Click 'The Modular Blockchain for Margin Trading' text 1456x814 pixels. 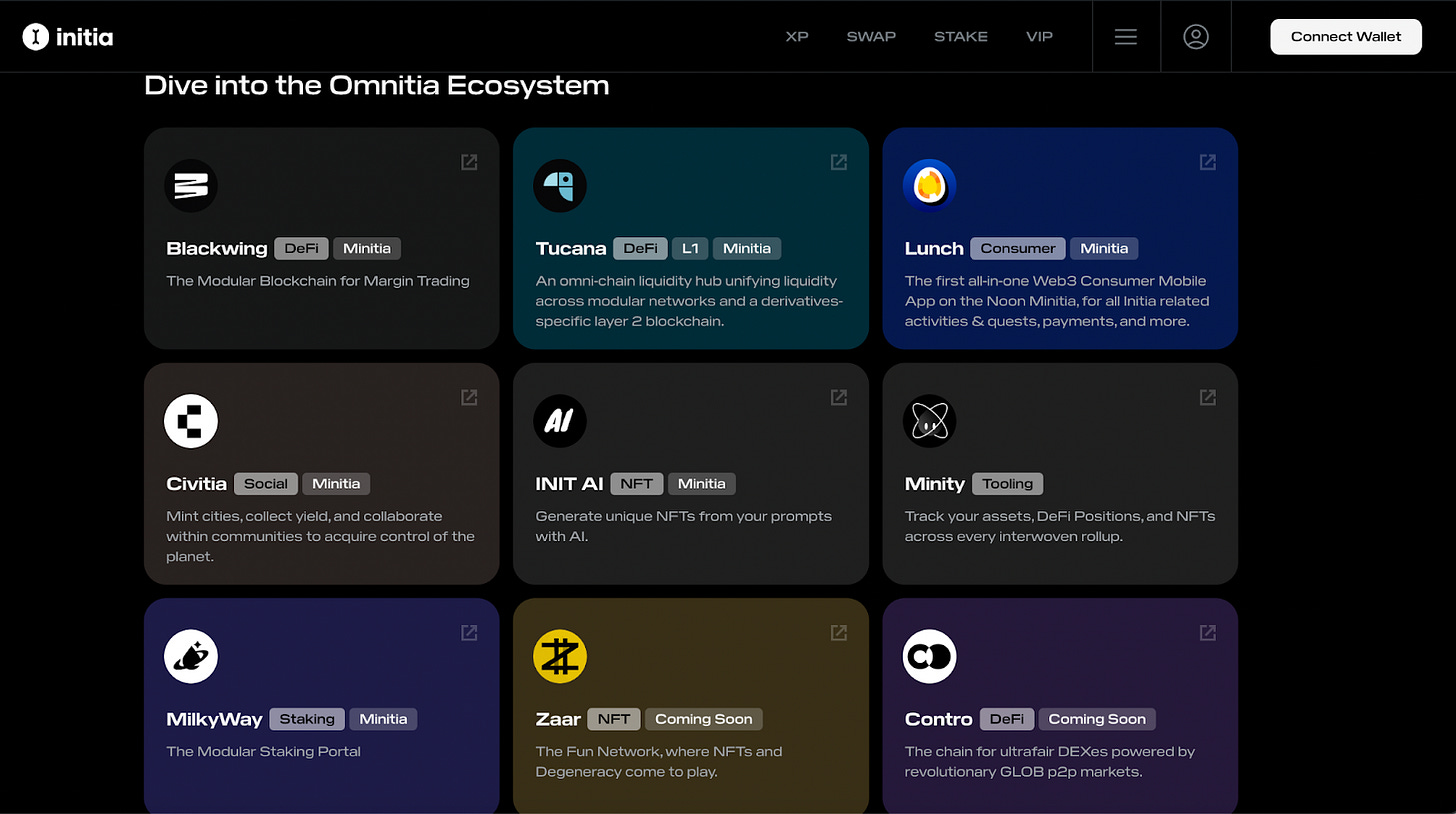(318, 281)
